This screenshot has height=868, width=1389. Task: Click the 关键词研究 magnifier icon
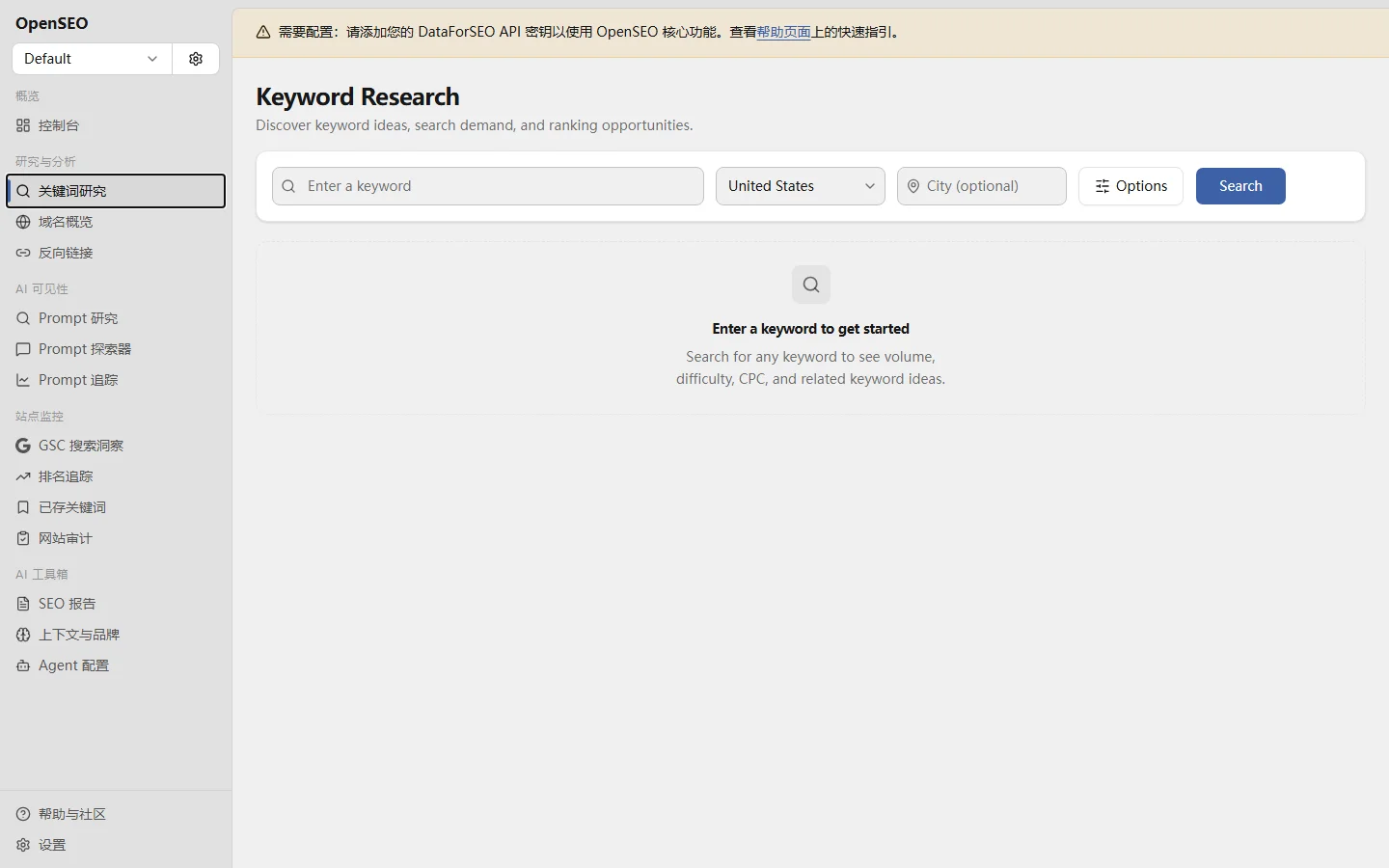[23, 191]
